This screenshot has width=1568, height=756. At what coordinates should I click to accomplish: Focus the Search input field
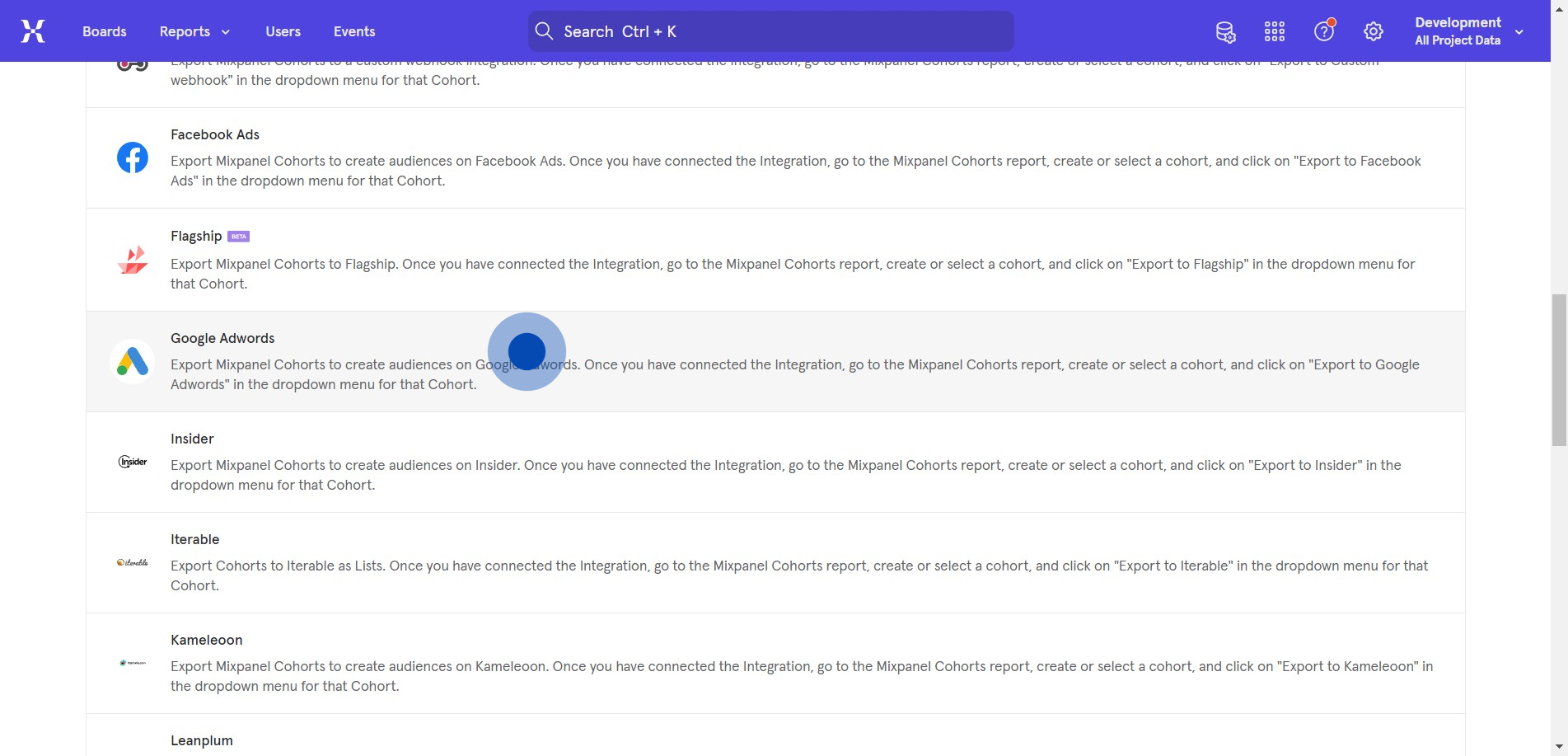[x=770, y=31]
